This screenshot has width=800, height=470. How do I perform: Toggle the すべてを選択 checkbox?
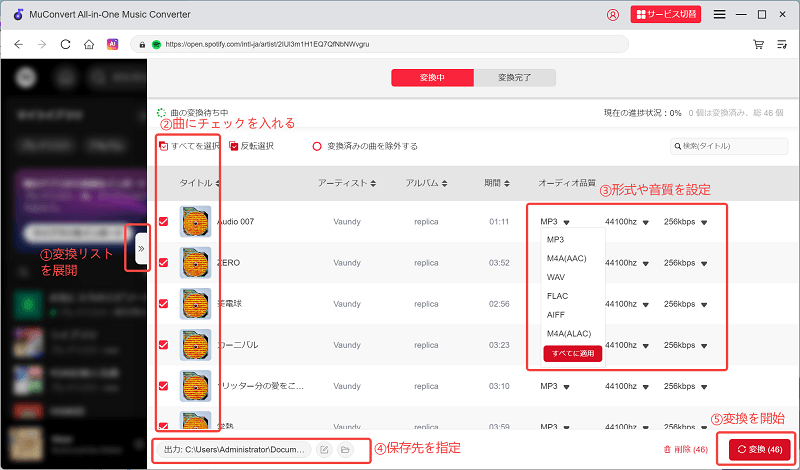(164, 146)
